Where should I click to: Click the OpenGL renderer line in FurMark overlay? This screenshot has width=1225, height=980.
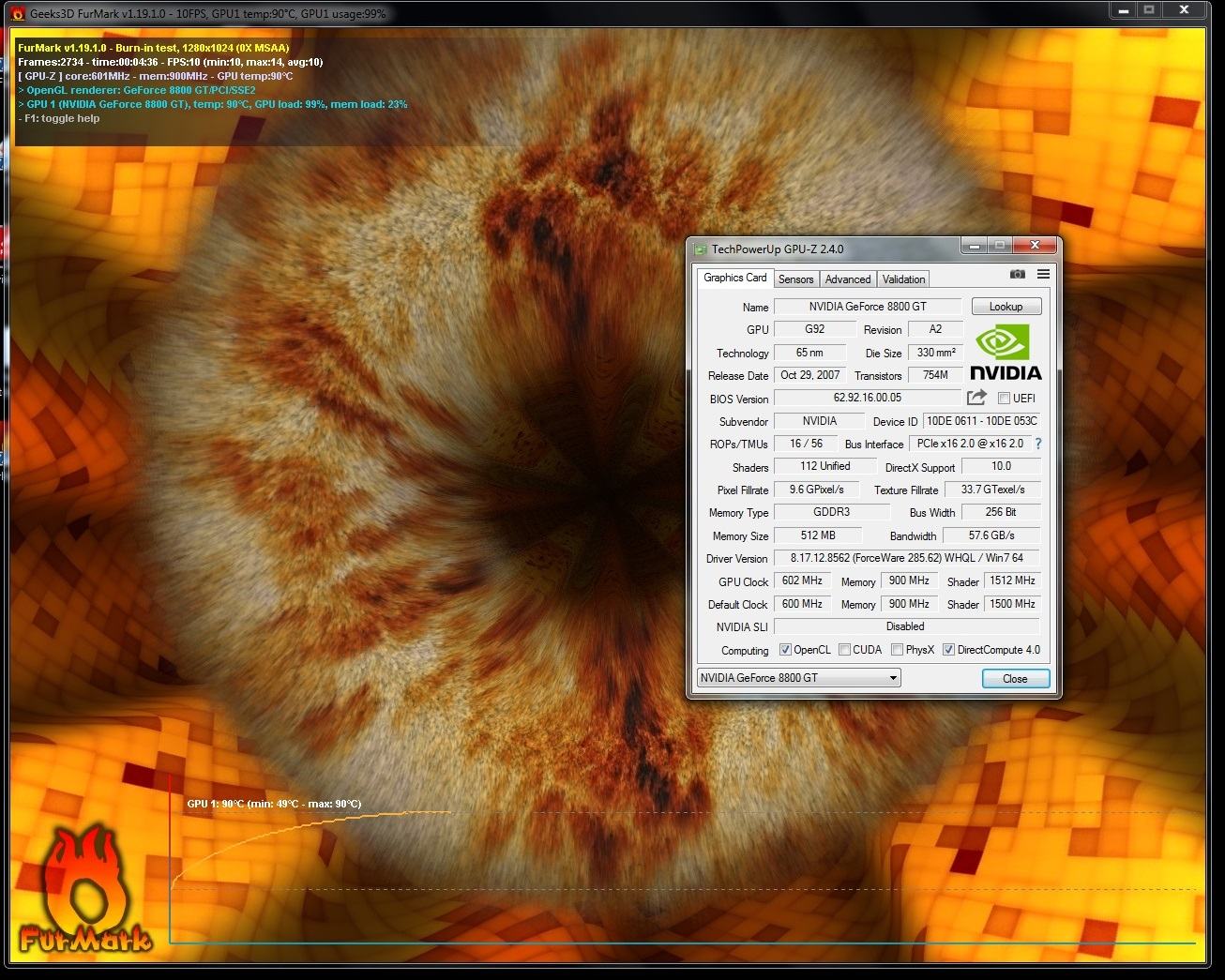137,90
